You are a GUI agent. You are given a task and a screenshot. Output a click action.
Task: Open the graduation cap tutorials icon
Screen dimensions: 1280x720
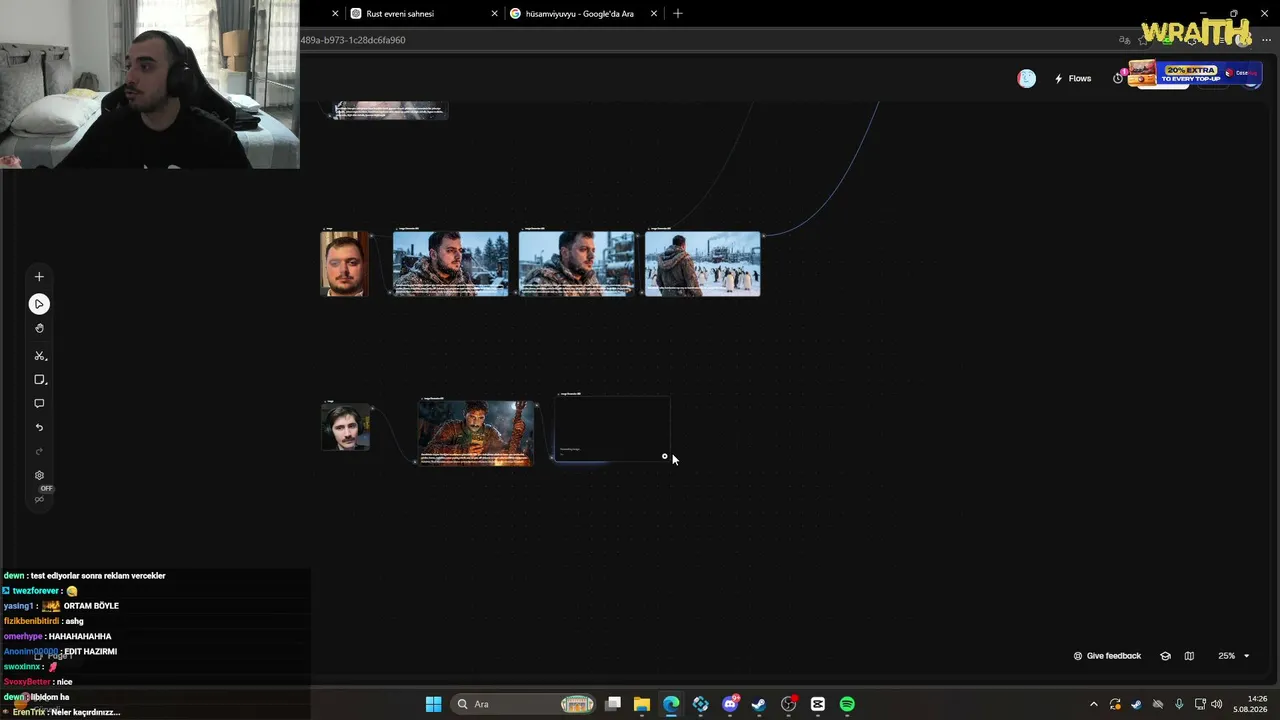pos(1165,656)
